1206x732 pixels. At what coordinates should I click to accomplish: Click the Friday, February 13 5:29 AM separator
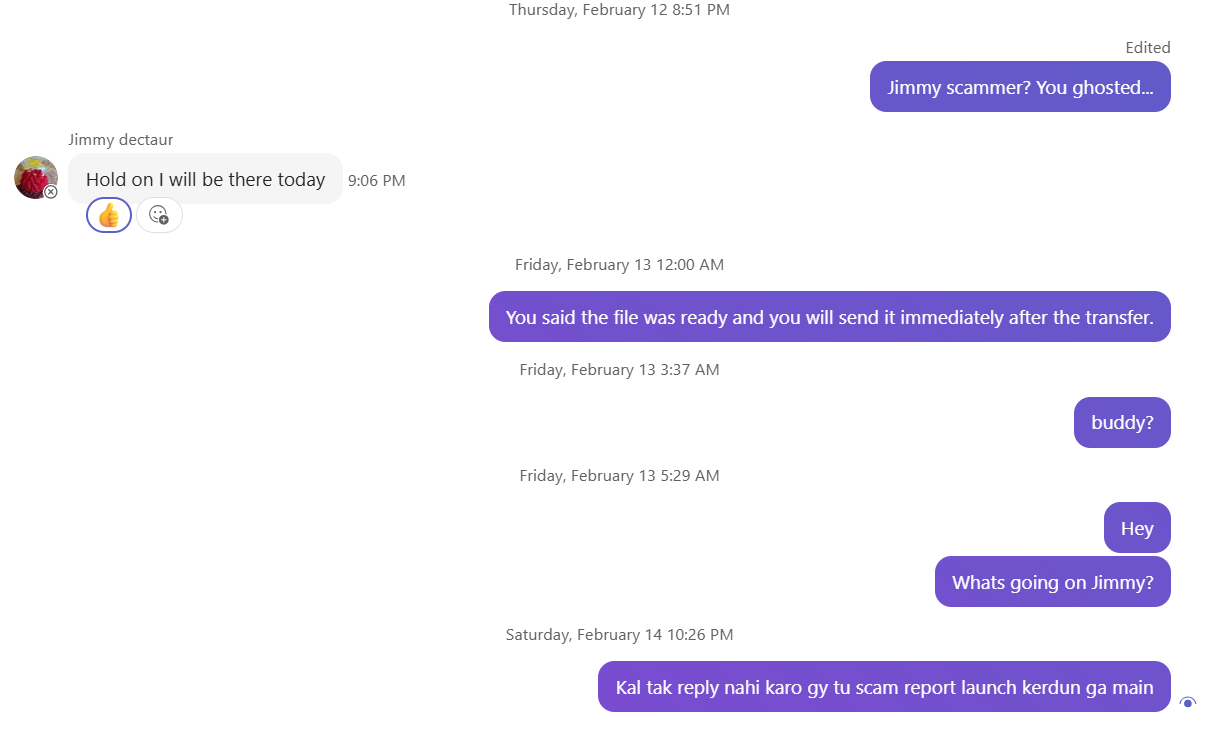(x=619, y=476)
